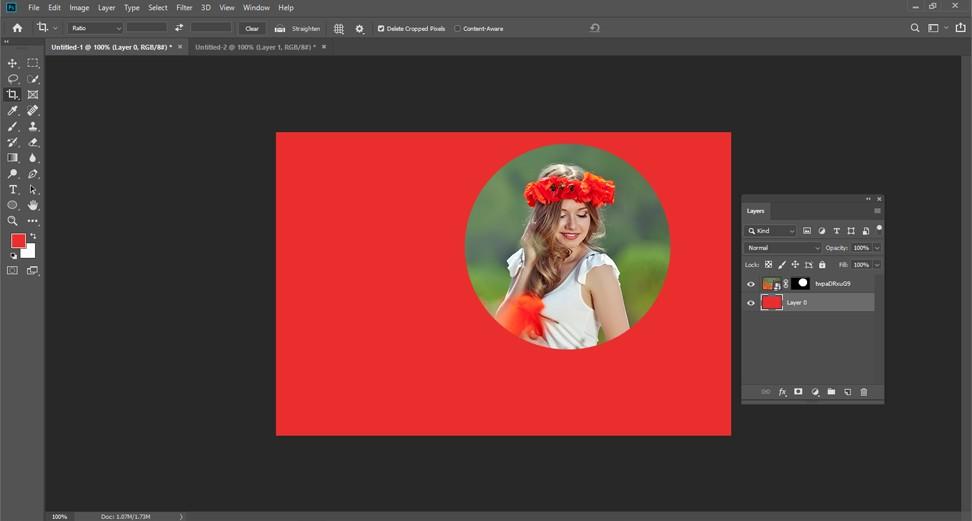
Task: Toggle lock all for layer
Action: (x=822, y=265)
